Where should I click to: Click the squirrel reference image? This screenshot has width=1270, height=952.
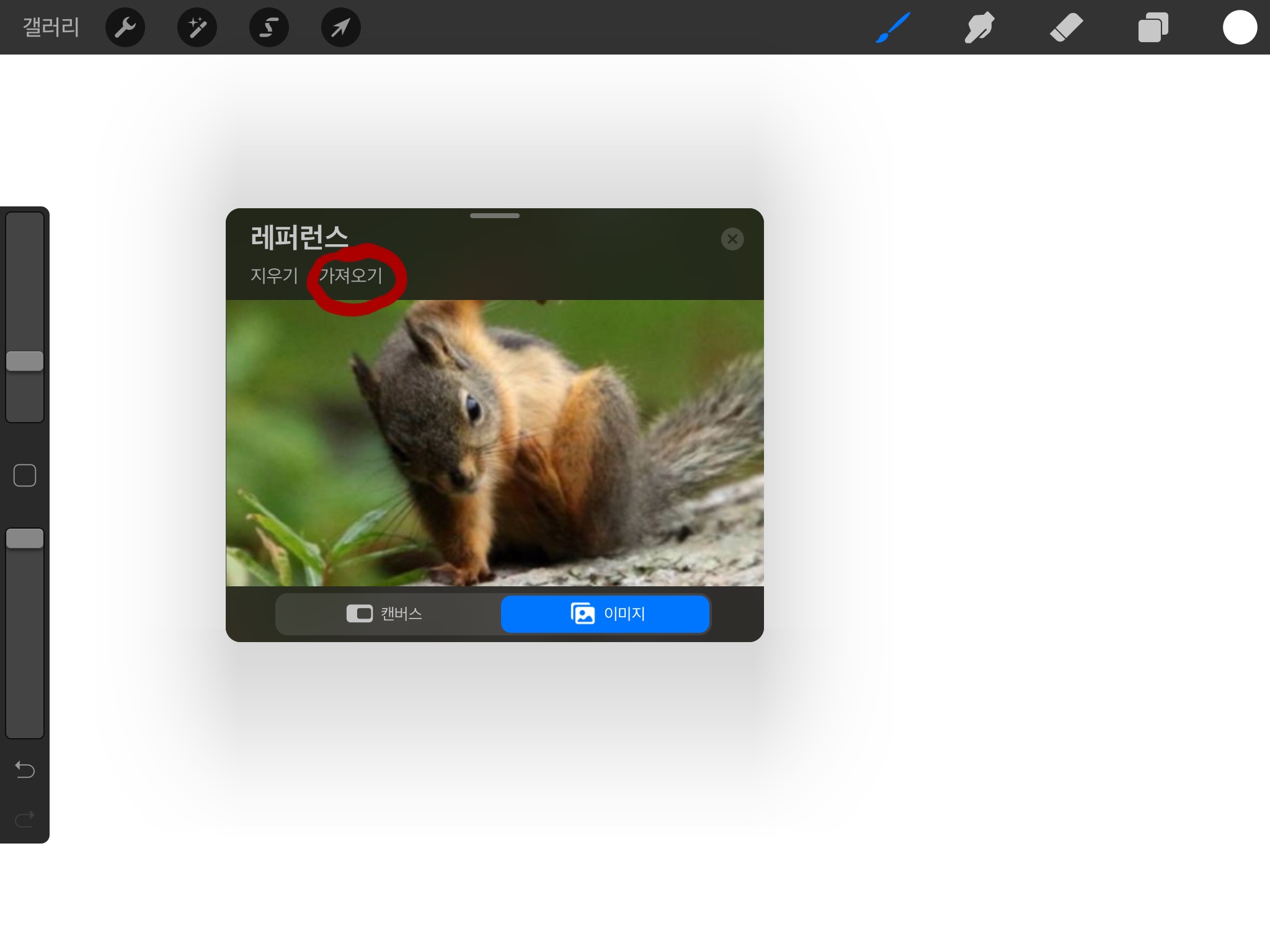click(495, 443)
